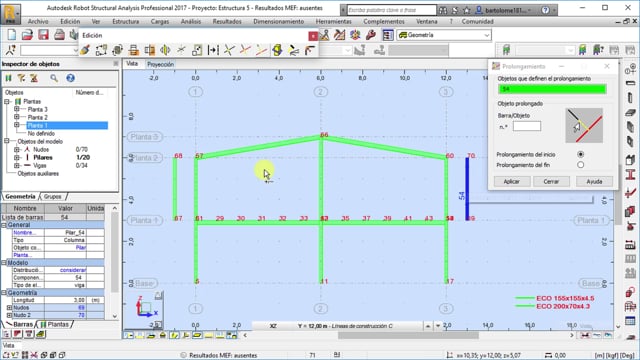Image resolution: width=640 pixels, height=360 pixels.
Task: Open the Resultados menu
Action: click(227, 21)
